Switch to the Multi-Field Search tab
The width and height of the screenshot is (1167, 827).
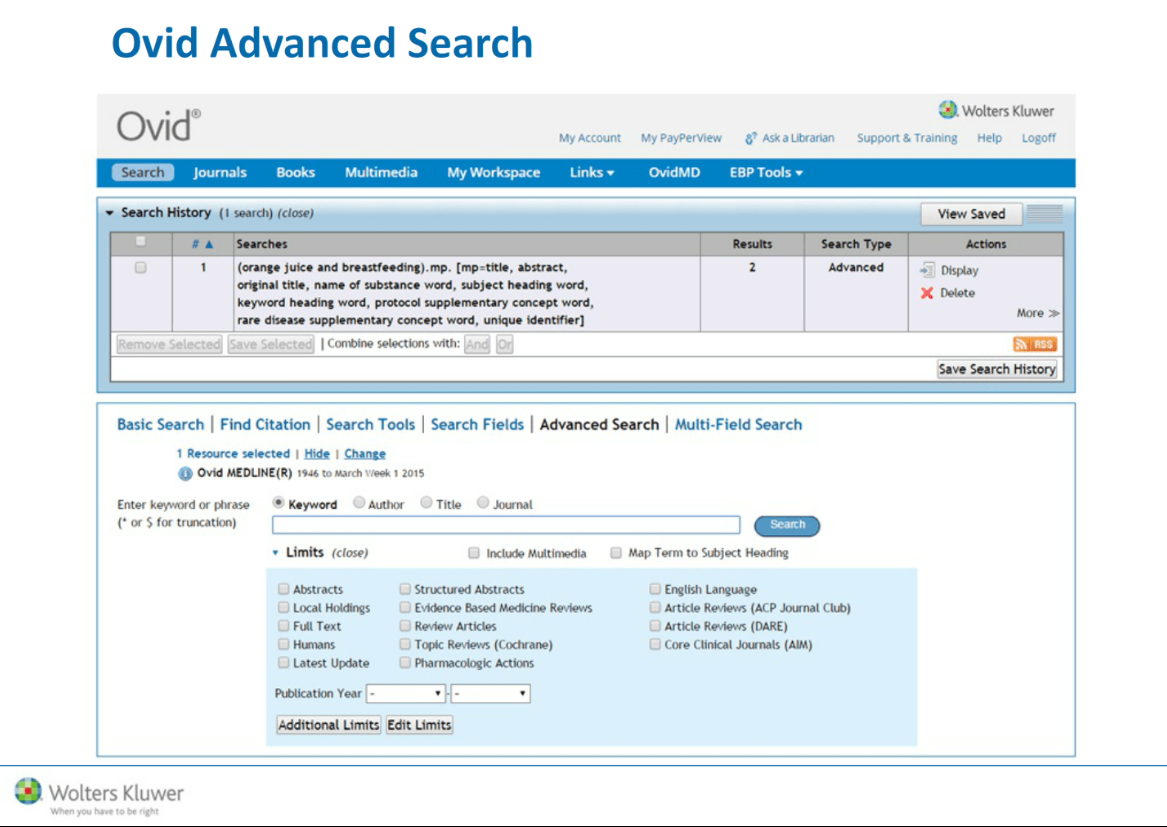coord(738,424)
